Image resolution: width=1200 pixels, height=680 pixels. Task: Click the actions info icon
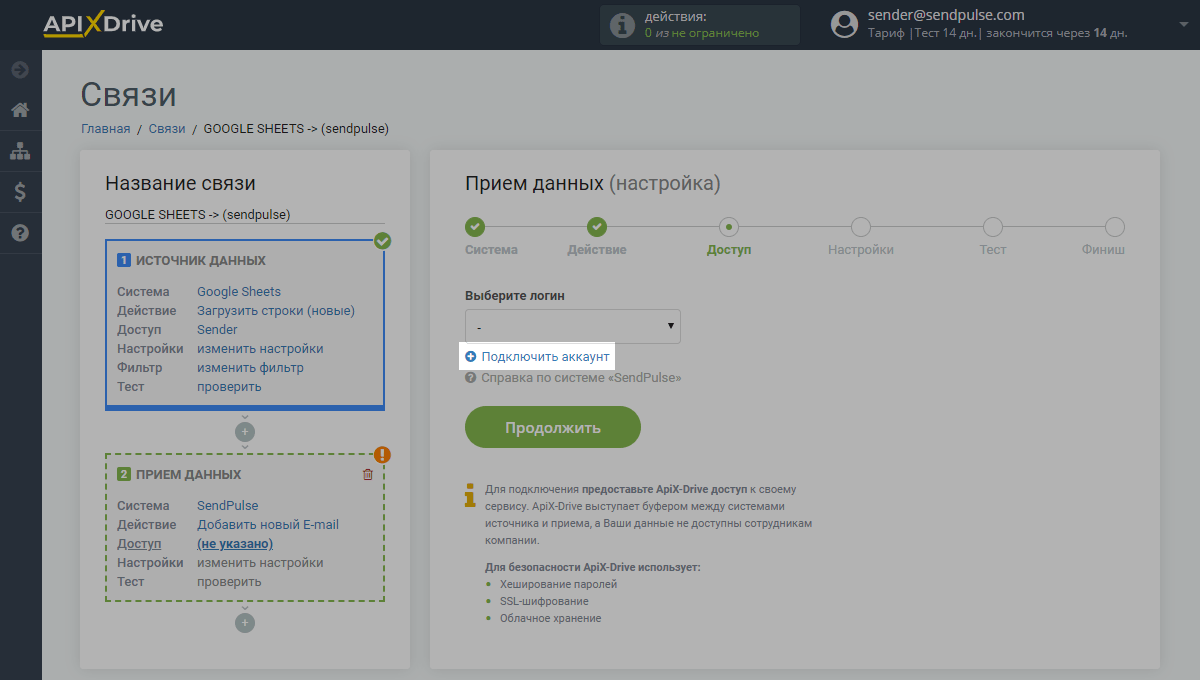click(623, 25)
